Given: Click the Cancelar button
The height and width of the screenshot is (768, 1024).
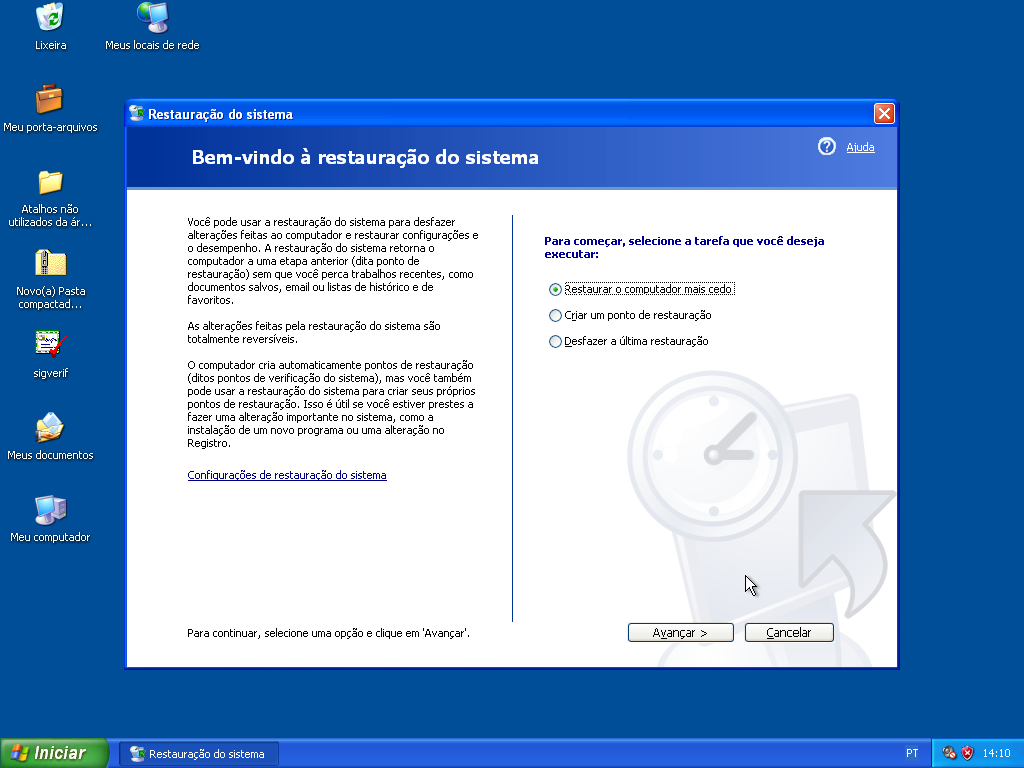Looking at the screenshot, I should coord(789,632).
